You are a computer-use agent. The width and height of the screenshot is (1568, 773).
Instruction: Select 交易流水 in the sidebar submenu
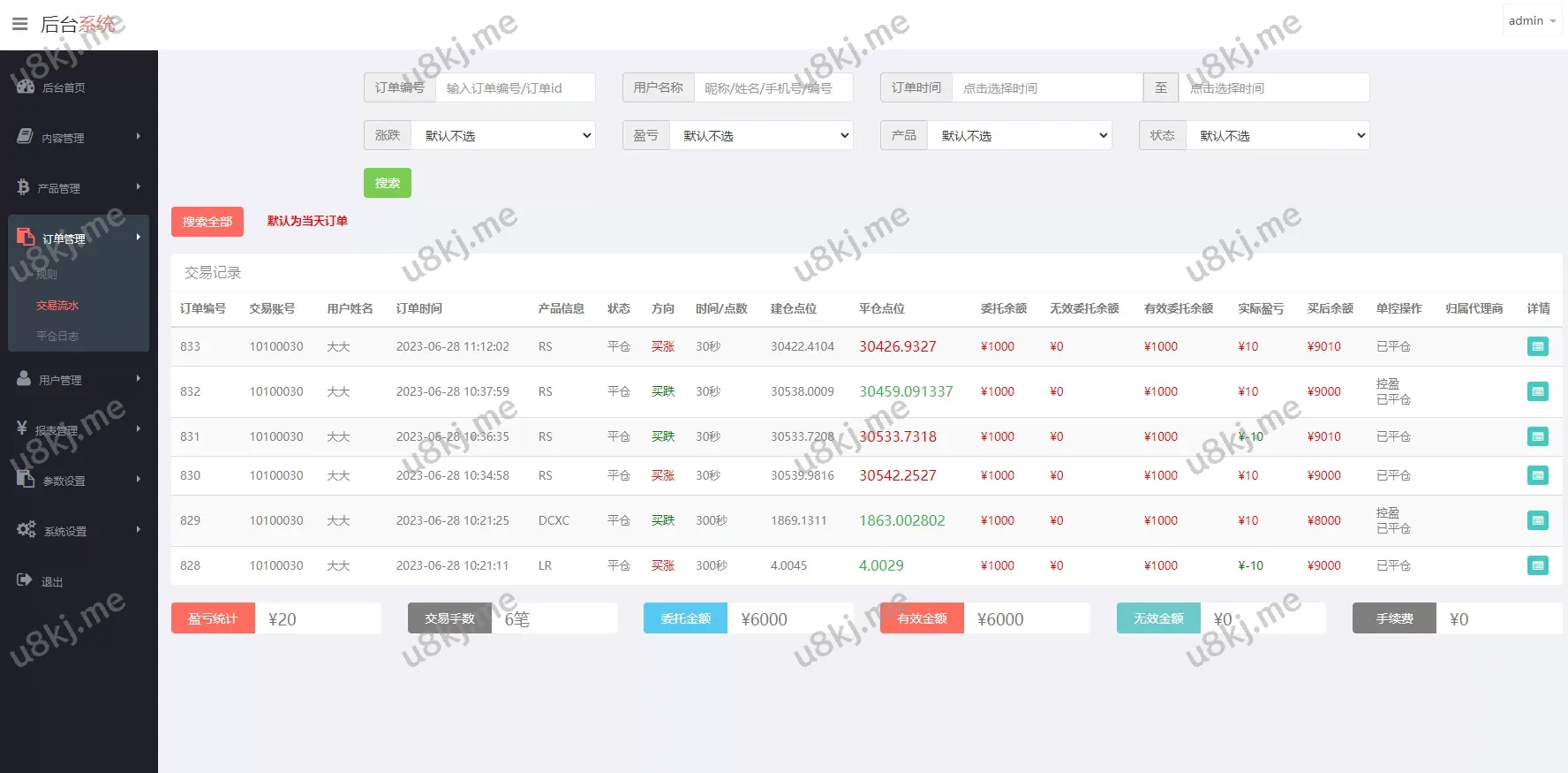(57, 306)
